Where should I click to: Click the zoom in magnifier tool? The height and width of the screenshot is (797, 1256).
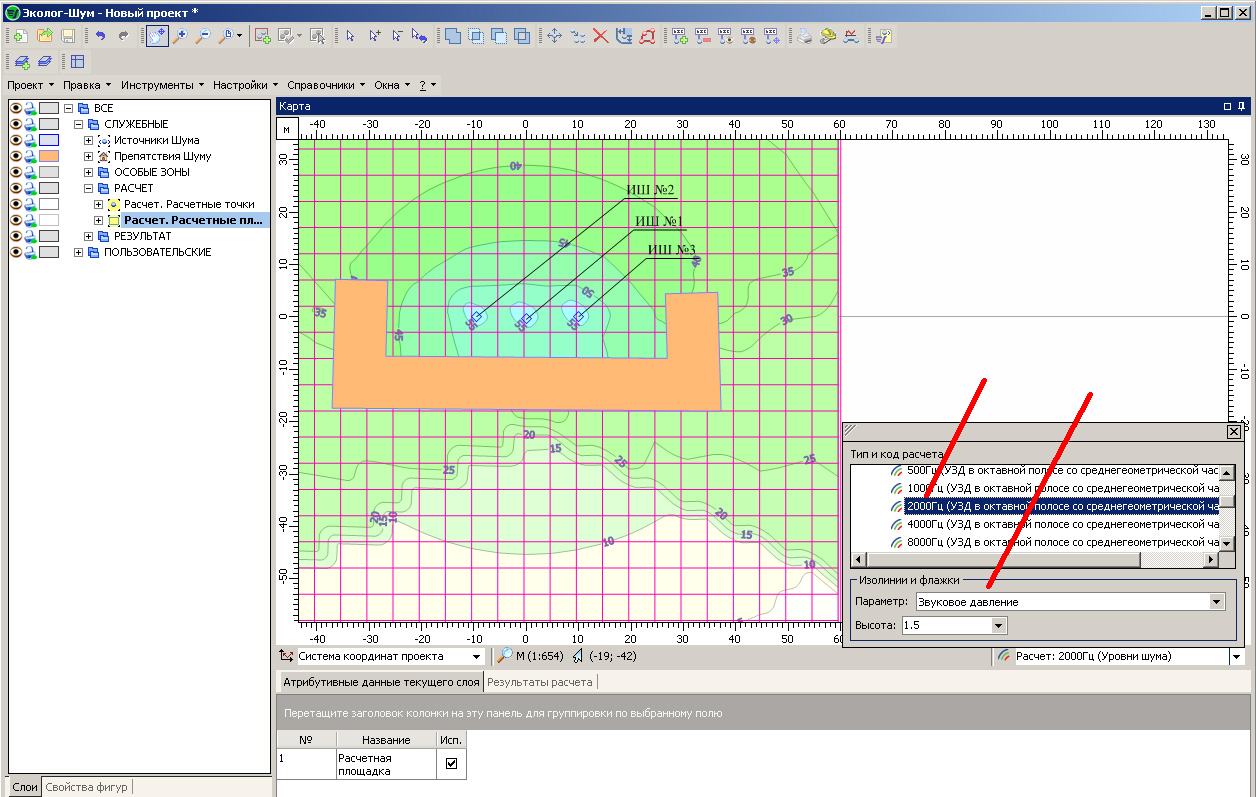point(180,36)
